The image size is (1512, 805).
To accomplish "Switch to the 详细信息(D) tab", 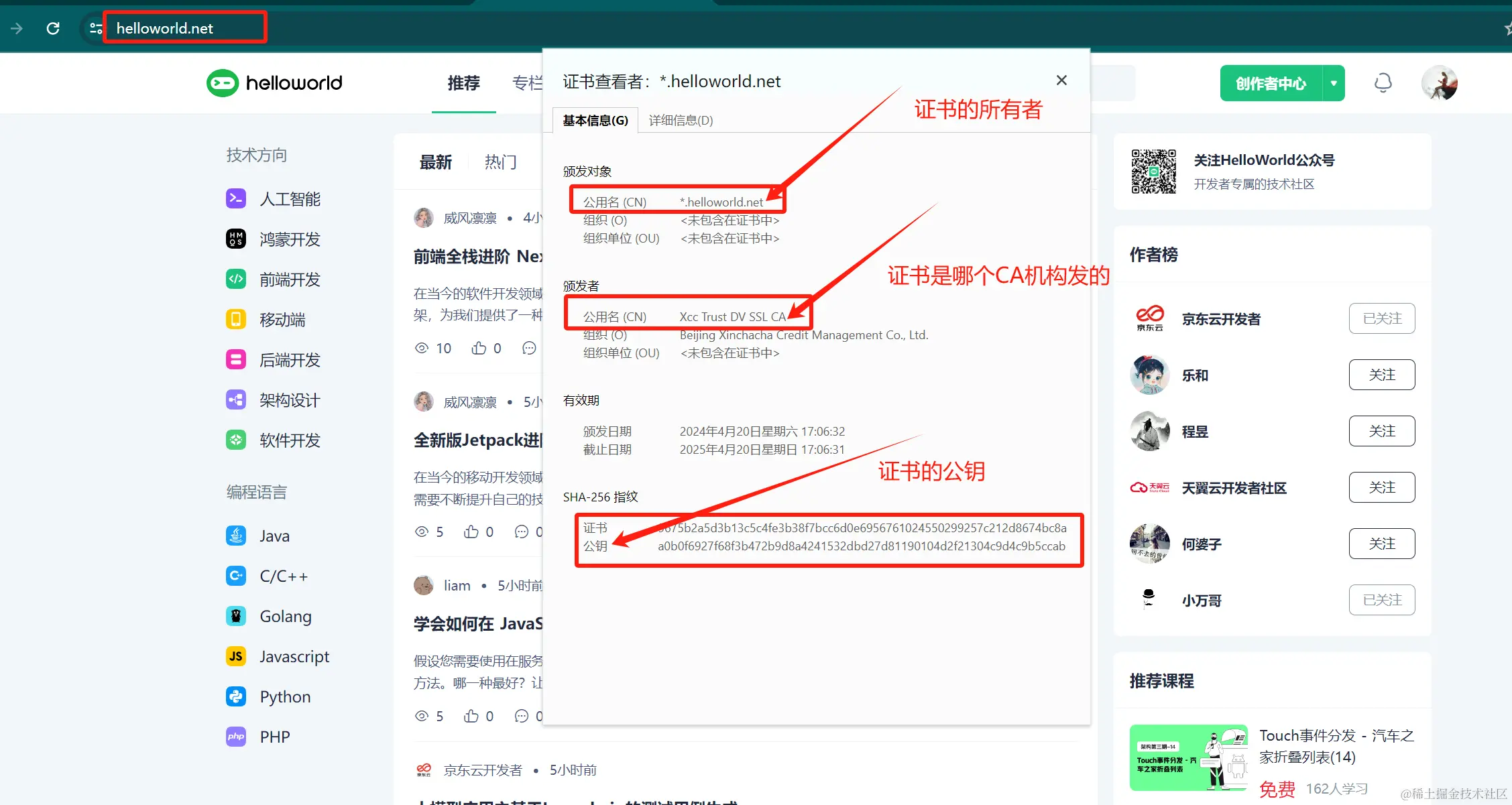I will tap(680, 120).
